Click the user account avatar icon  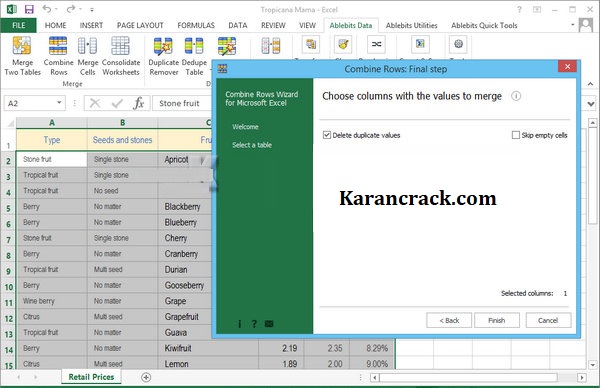tap(585, 25)
